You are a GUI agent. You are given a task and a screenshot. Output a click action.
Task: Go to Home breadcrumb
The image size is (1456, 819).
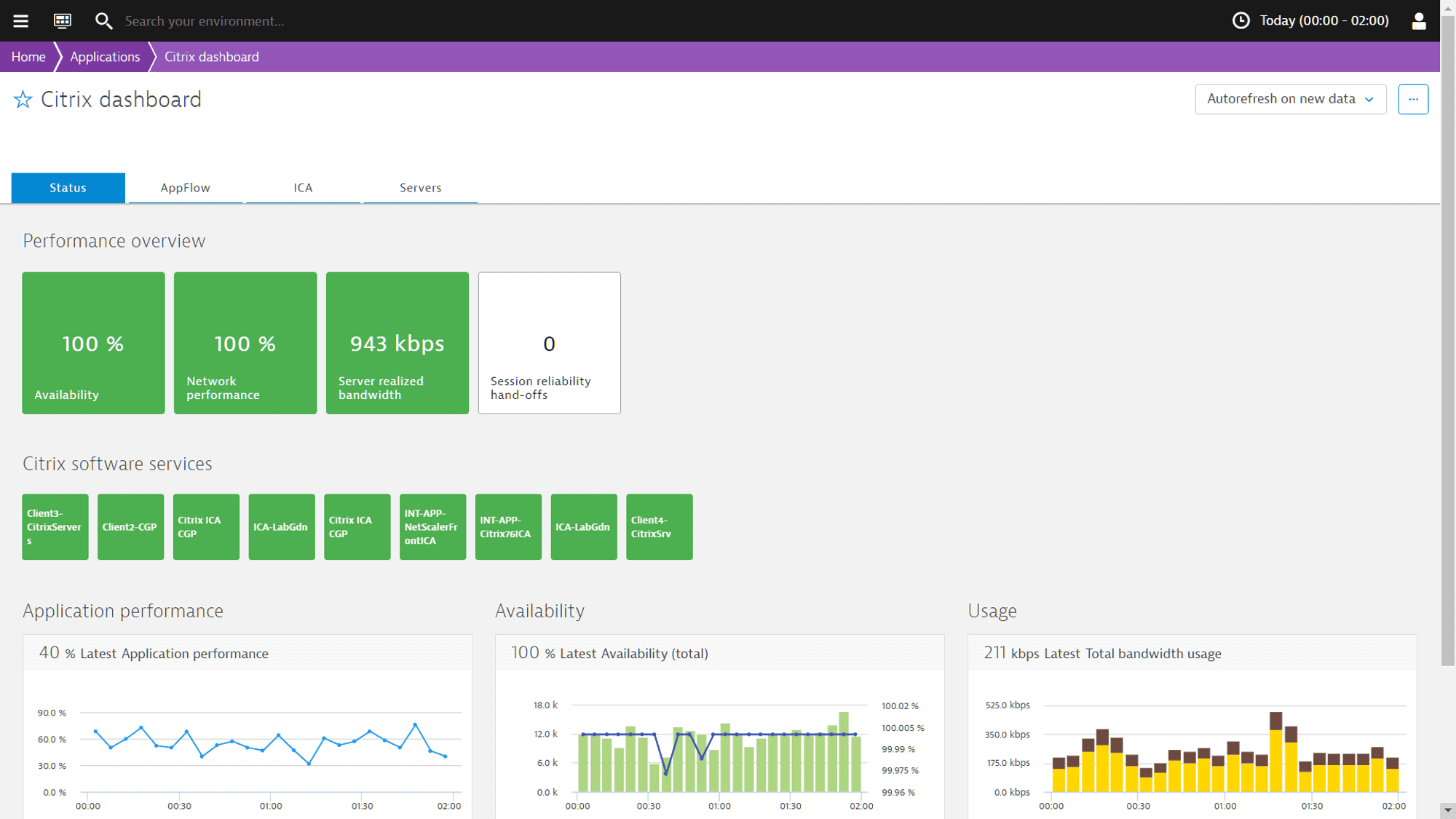tap(28, 57)
